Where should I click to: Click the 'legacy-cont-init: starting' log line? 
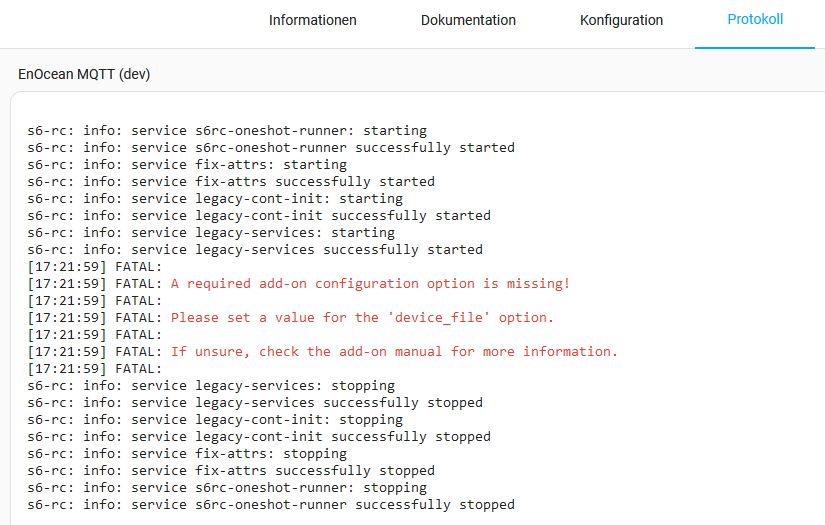(215, 199)
